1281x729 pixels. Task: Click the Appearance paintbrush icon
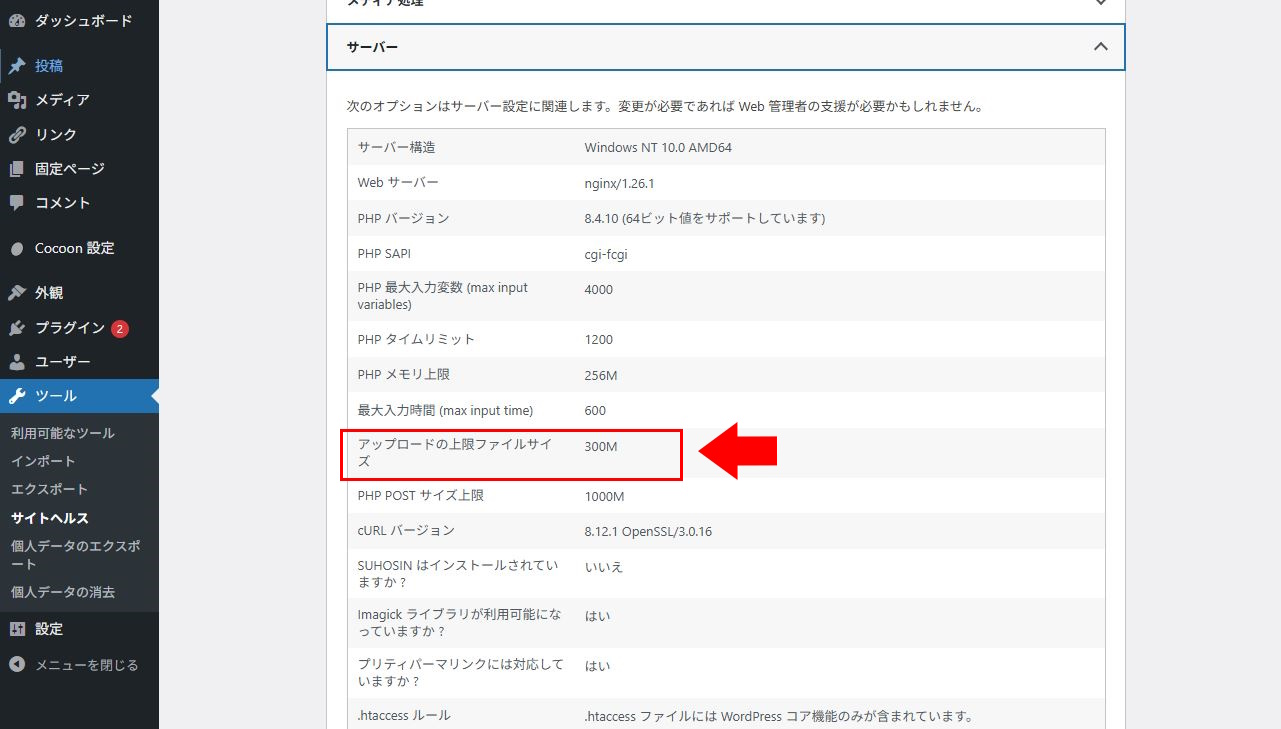17,293
